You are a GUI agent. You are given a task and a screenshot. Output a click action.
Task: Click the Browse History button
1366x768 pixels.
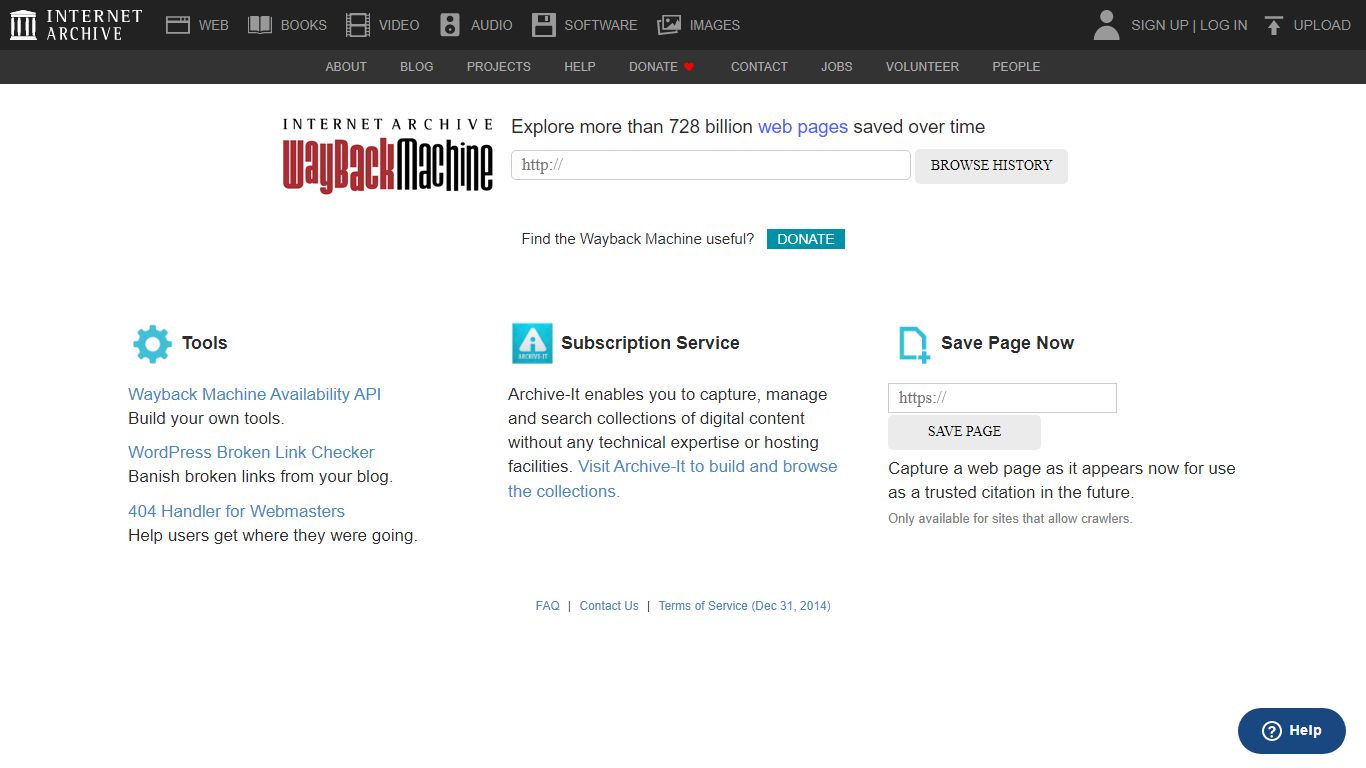click(991, 166)
